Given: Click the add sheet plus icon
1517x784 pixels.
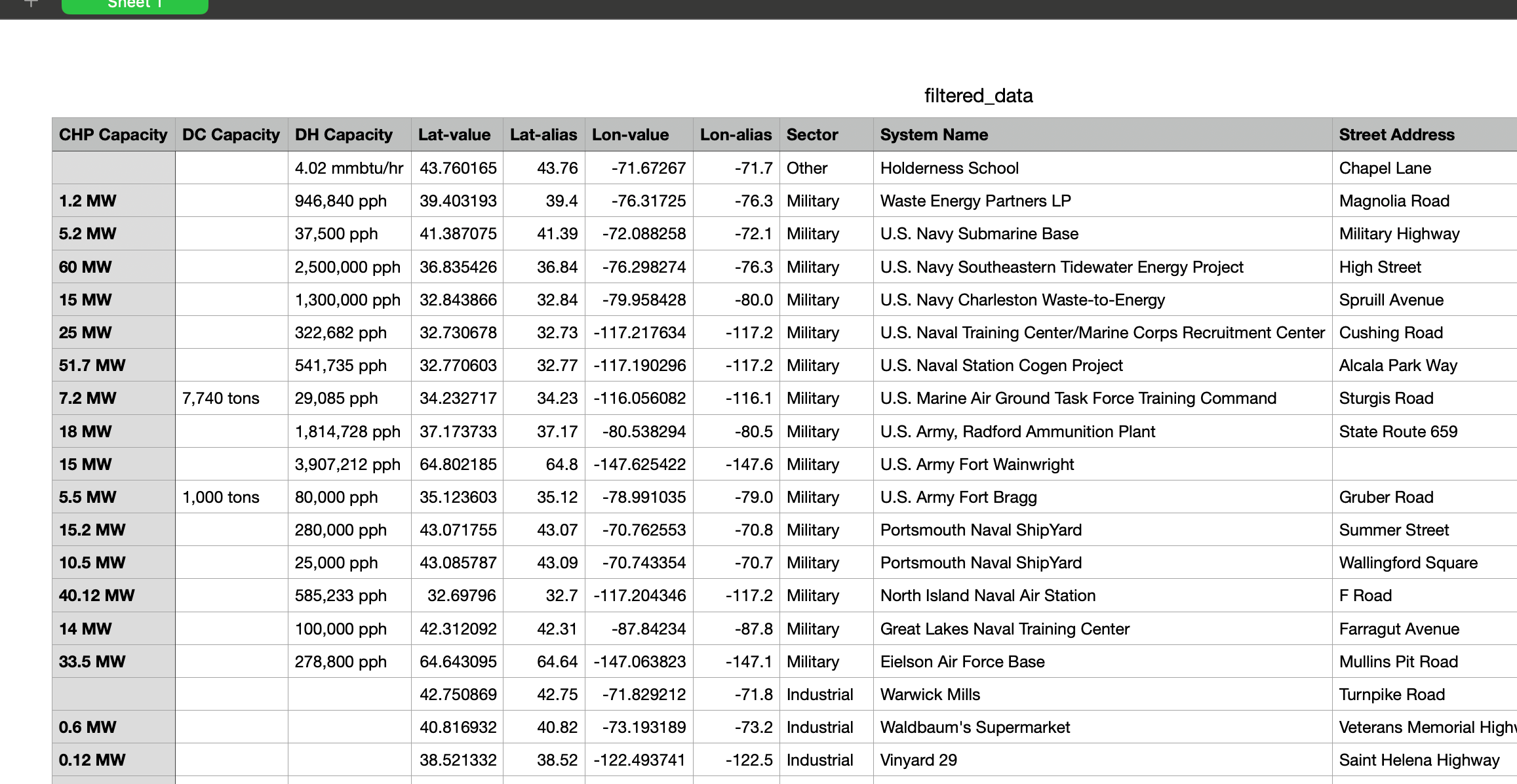Looking at the screenshot, I should [31, 3].
